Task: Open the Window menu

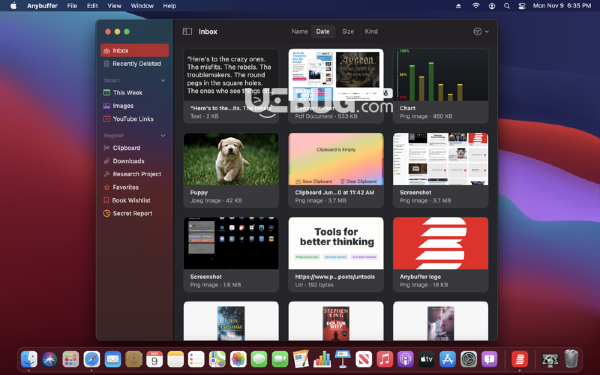Action: click(x=142, y=6)
